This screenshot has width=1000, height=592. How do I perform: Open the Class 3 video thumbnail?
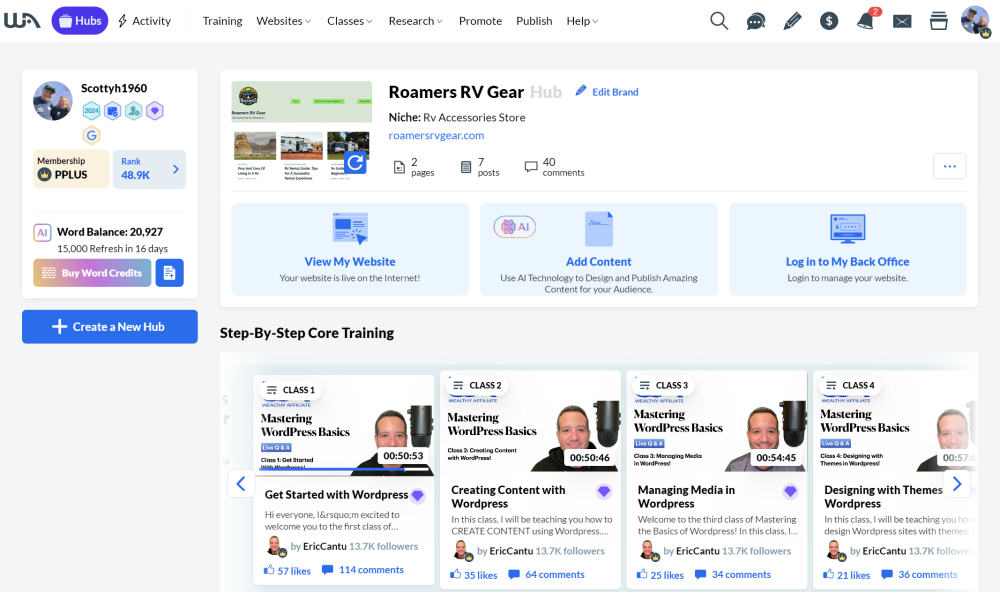[x=717, y=421]
